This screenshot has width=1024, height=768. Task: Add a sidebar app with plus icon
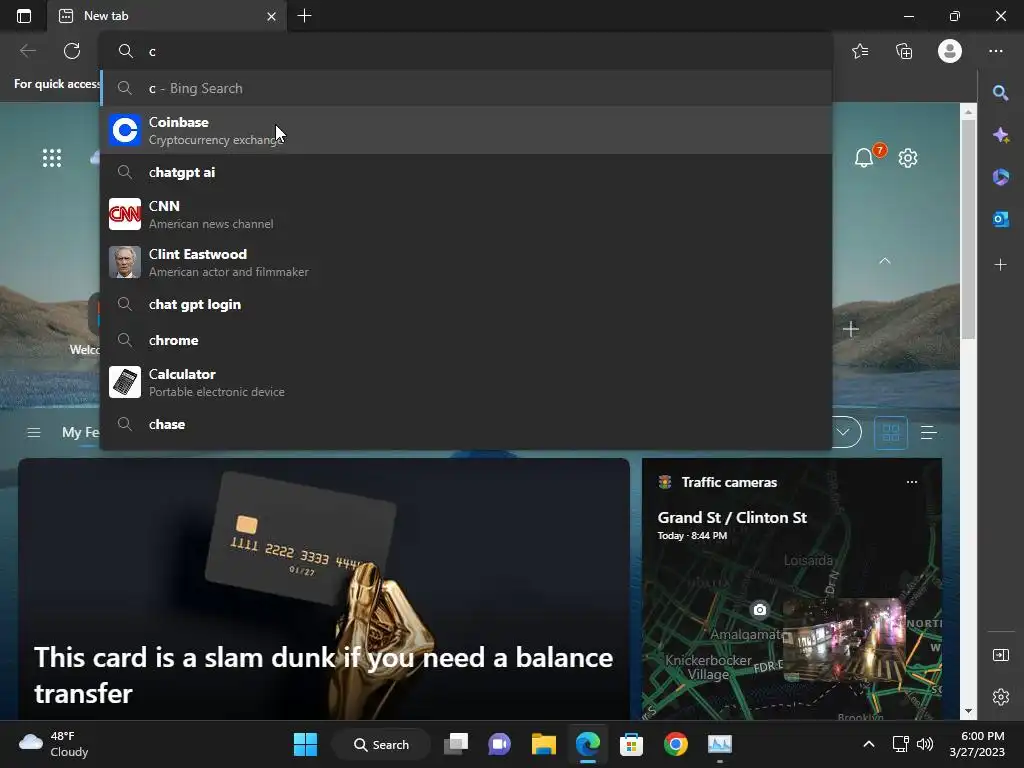coord(1000,264)
